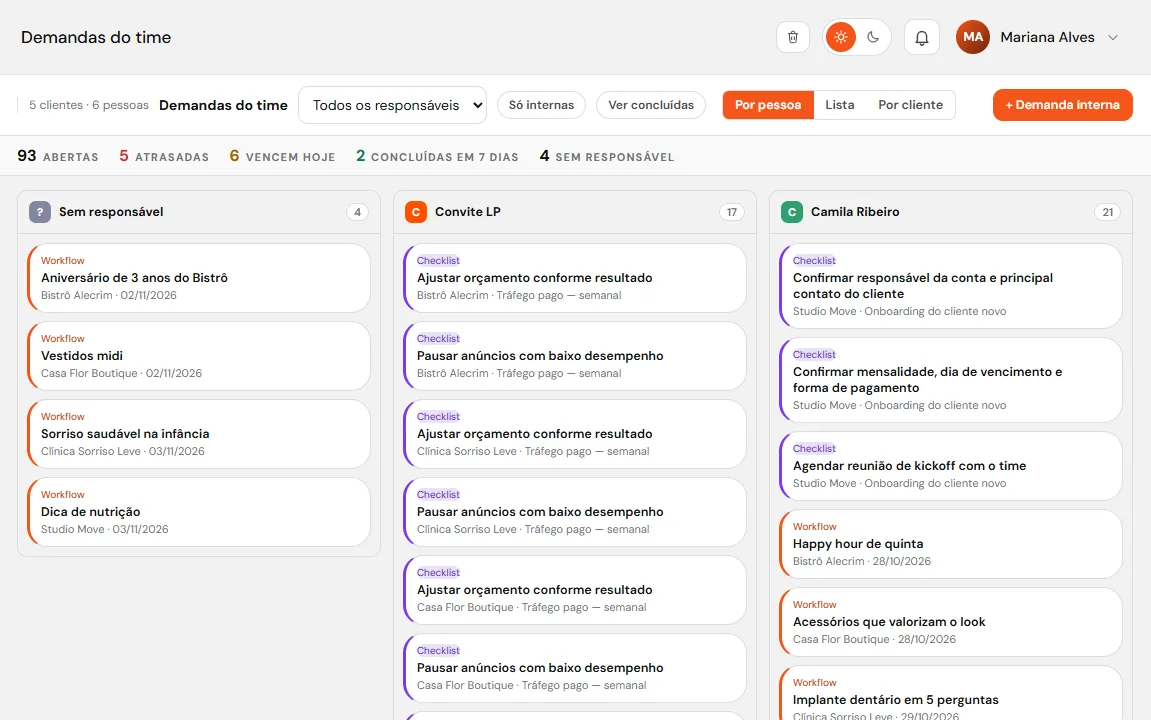Switch to light theme sun icon
This screenshot has width=1151, height=720.
click(x=840, y=37)
